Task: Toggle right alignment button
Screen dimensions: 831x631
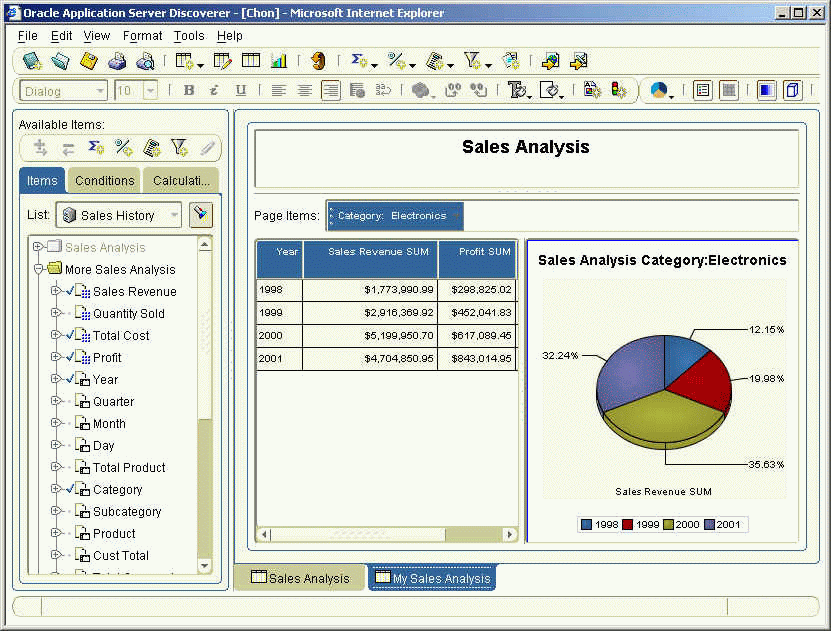Action: (x=331, y=91)
